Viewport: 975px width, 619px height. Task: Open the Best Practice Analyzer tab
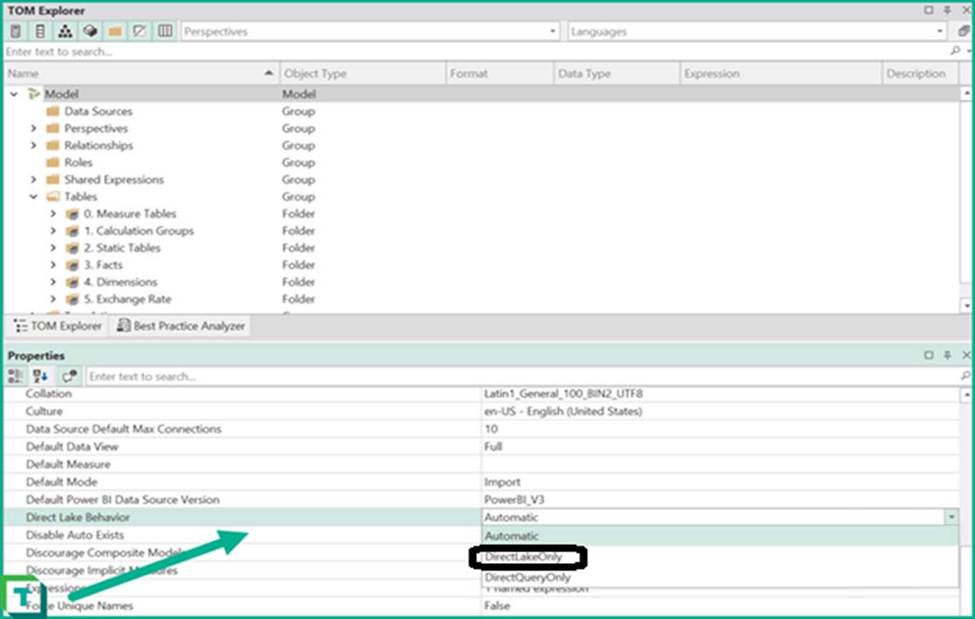pyautogui.click(x=181, y=326)
